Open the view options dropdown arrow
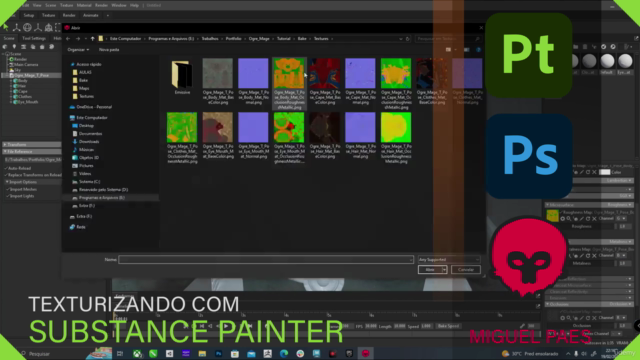Screen dimensions: 640x360 (x=456, y=50)
